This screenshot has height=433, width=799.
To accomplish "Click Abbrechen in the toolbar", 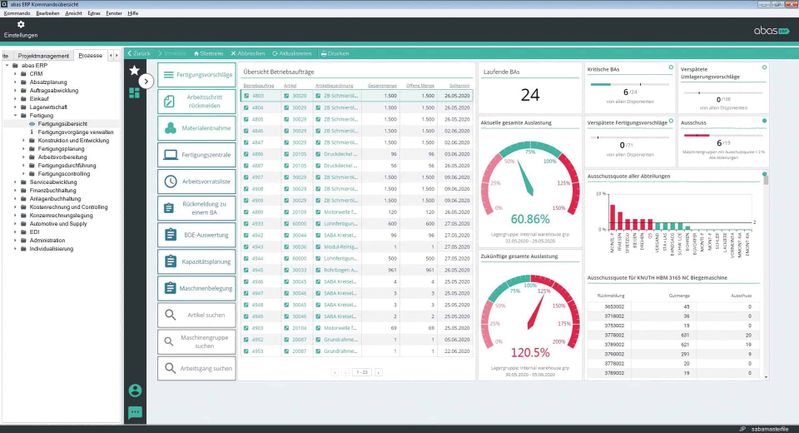I will [248, 53].
